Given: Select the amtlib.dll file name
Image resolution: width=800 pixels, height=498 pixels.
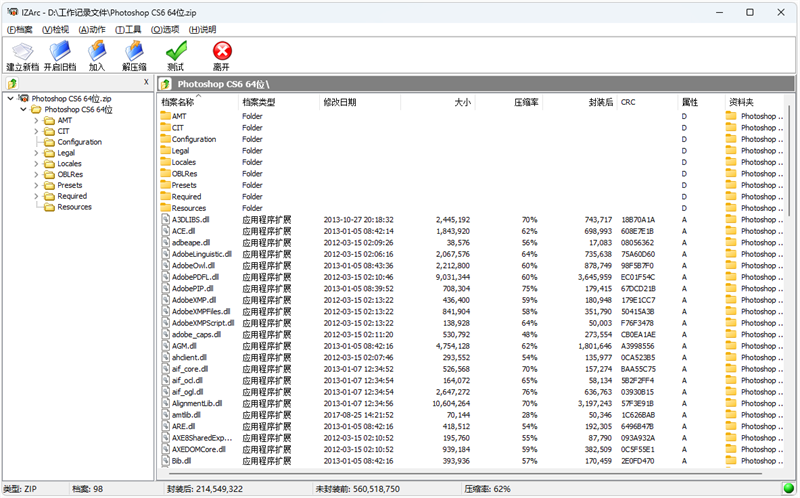Looking at the screenshot, I should (186, 415).
